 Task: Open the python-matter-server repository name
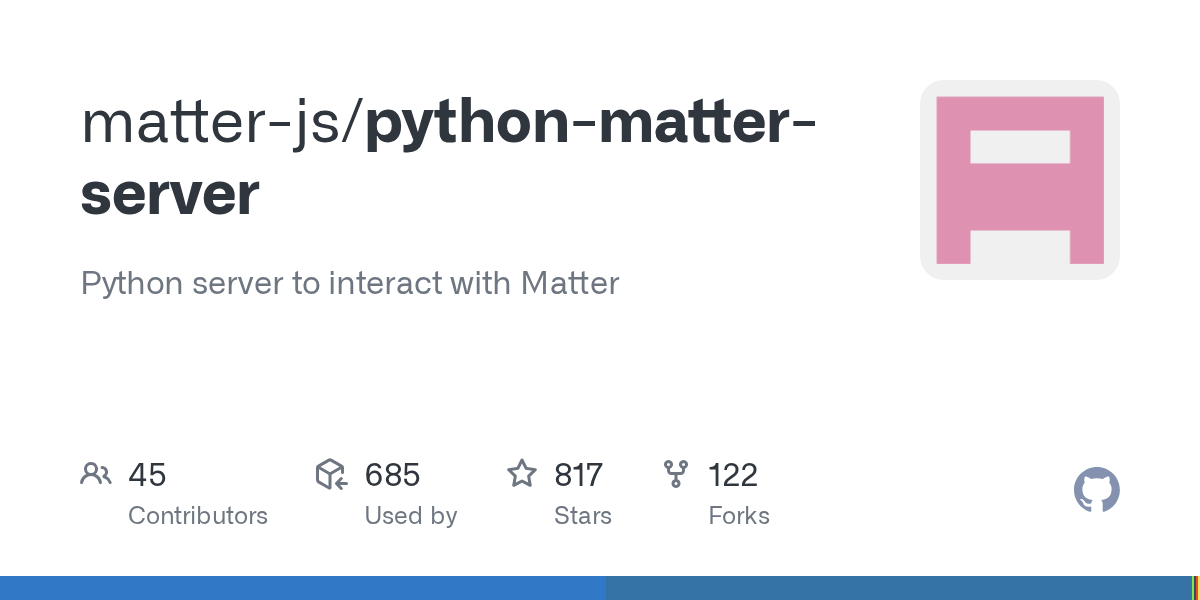[590, 121]
